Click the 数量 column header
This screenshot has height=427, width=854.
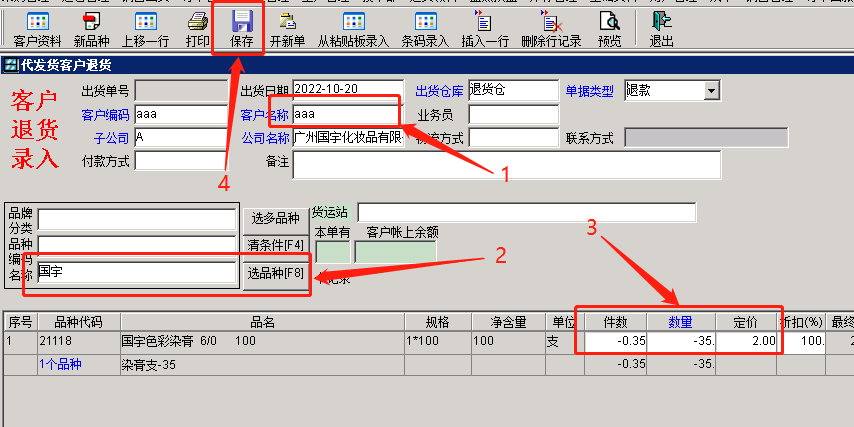tap(680, 321)
